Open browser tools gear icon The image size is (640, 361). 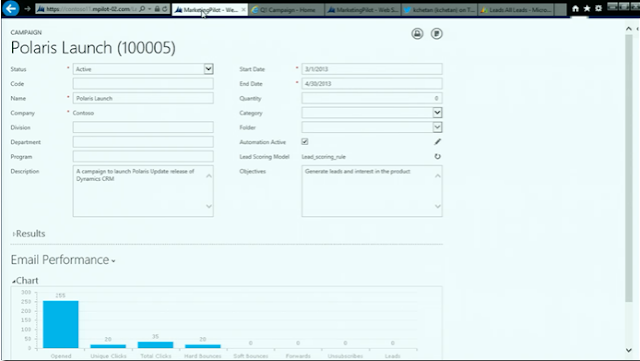598,9
